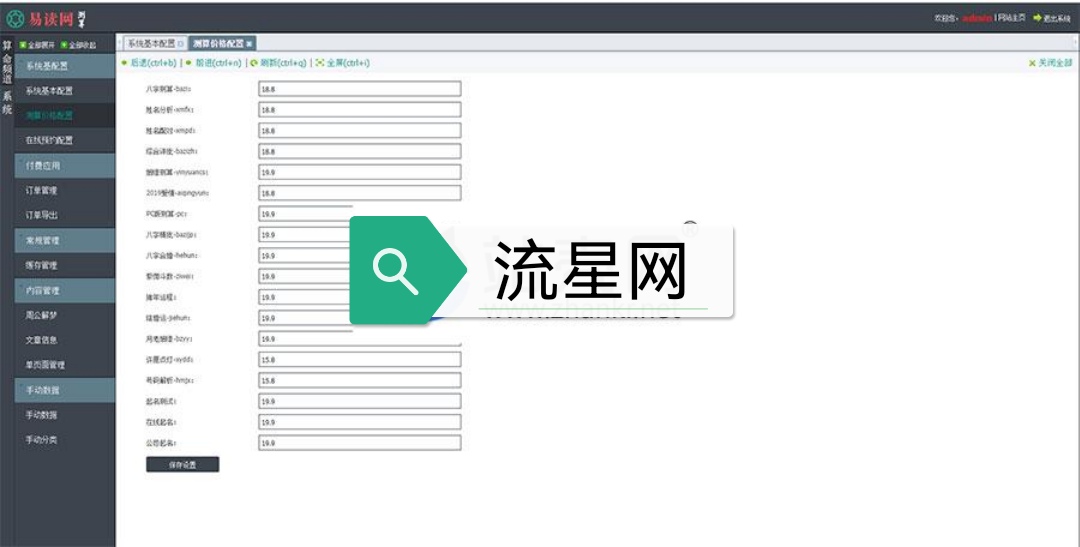Click 关闭全部 to close all tabs
The image size is (1080, 547).
point(1055,63)
